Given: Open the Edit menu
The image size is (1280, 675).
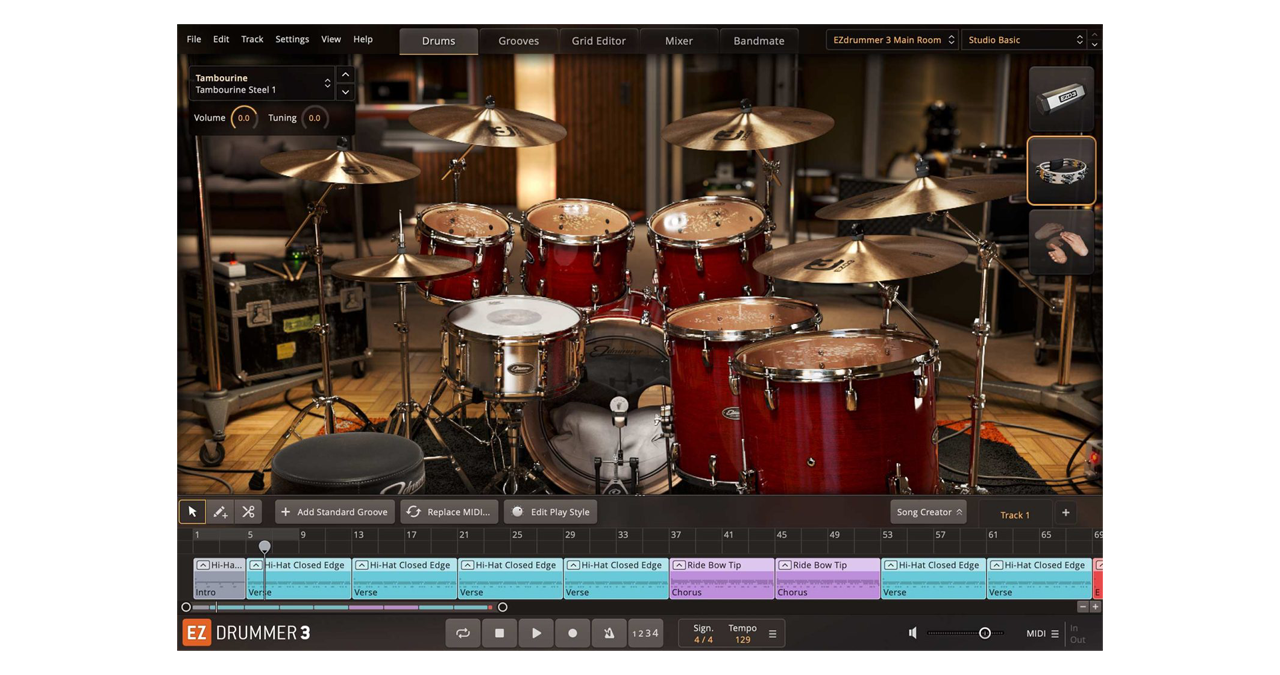Looking at the screenshot, I should click(221, 39).
